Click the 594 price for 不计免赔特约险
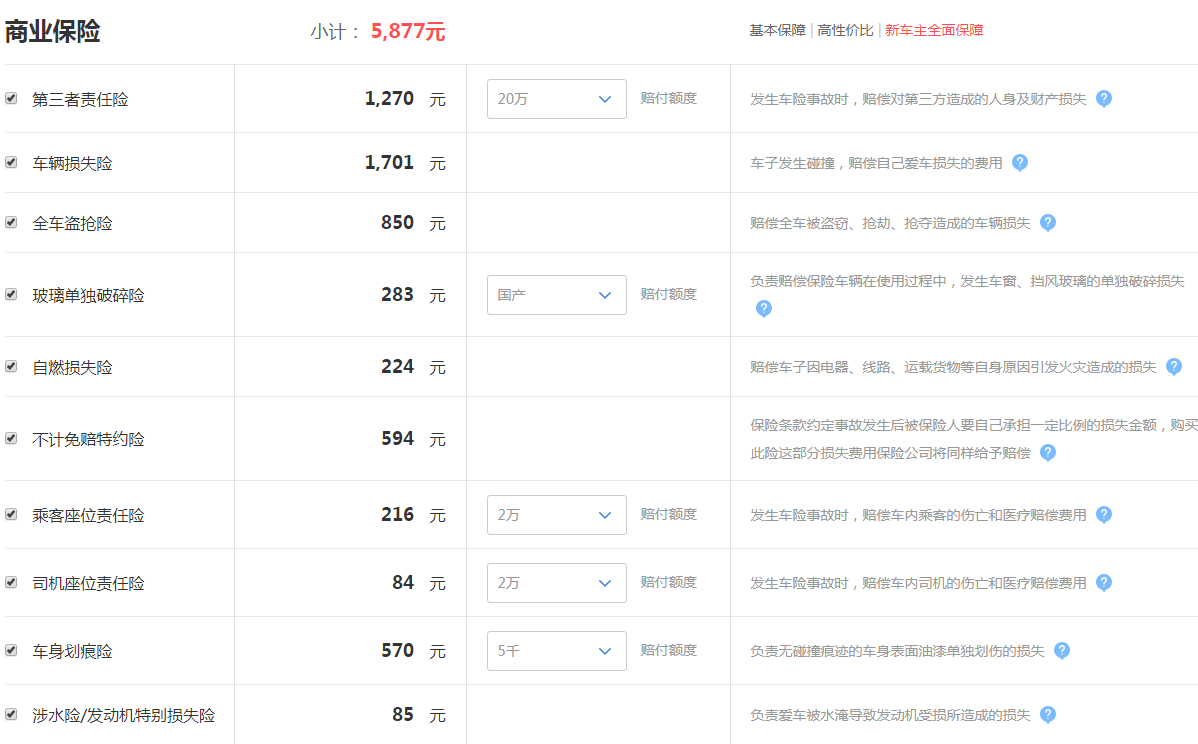This screenshot has width=1198, height=744. (x=397, y=438)
